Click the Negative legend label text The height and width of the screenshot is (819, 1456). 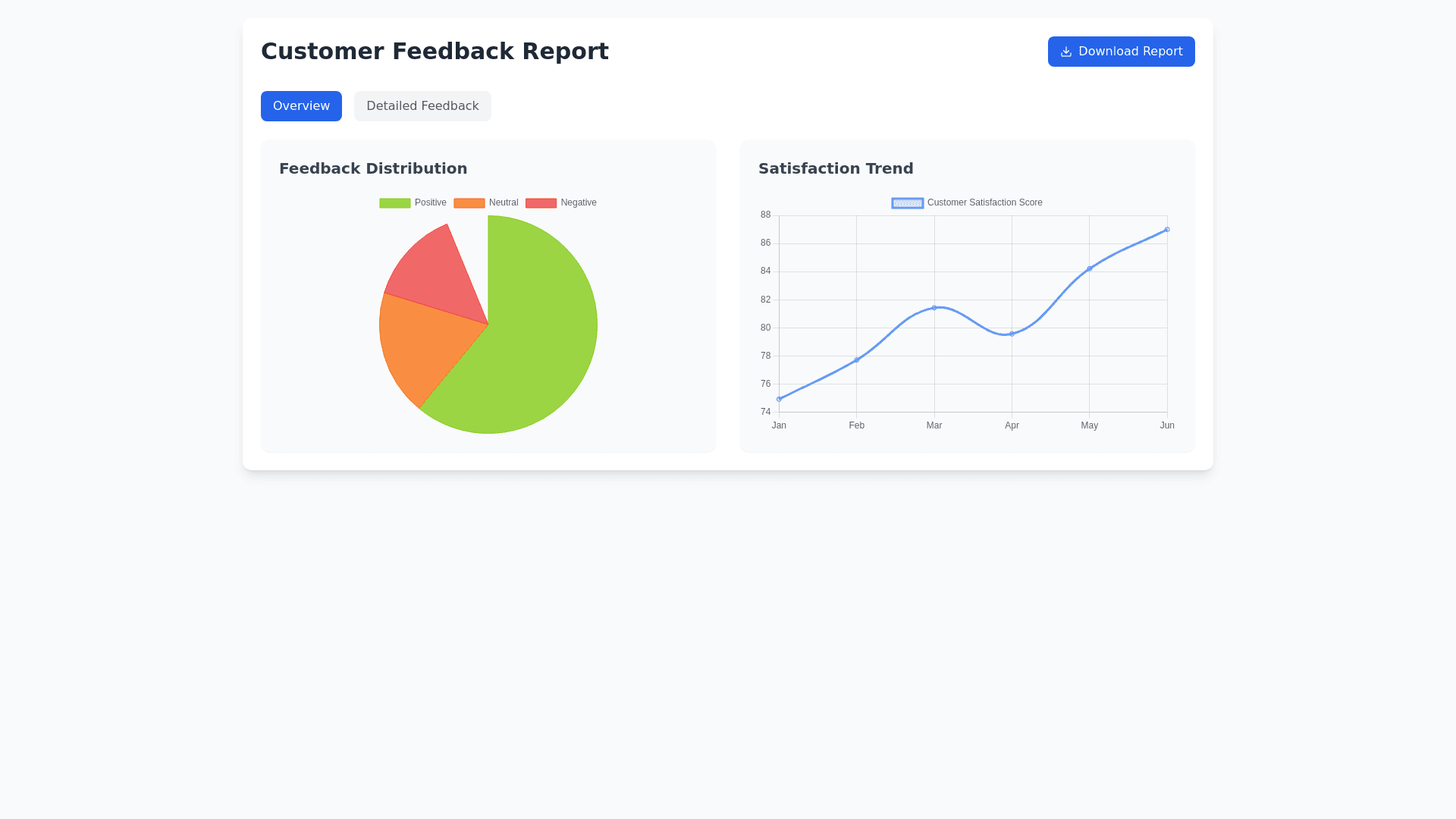click(x=579, y=203)
